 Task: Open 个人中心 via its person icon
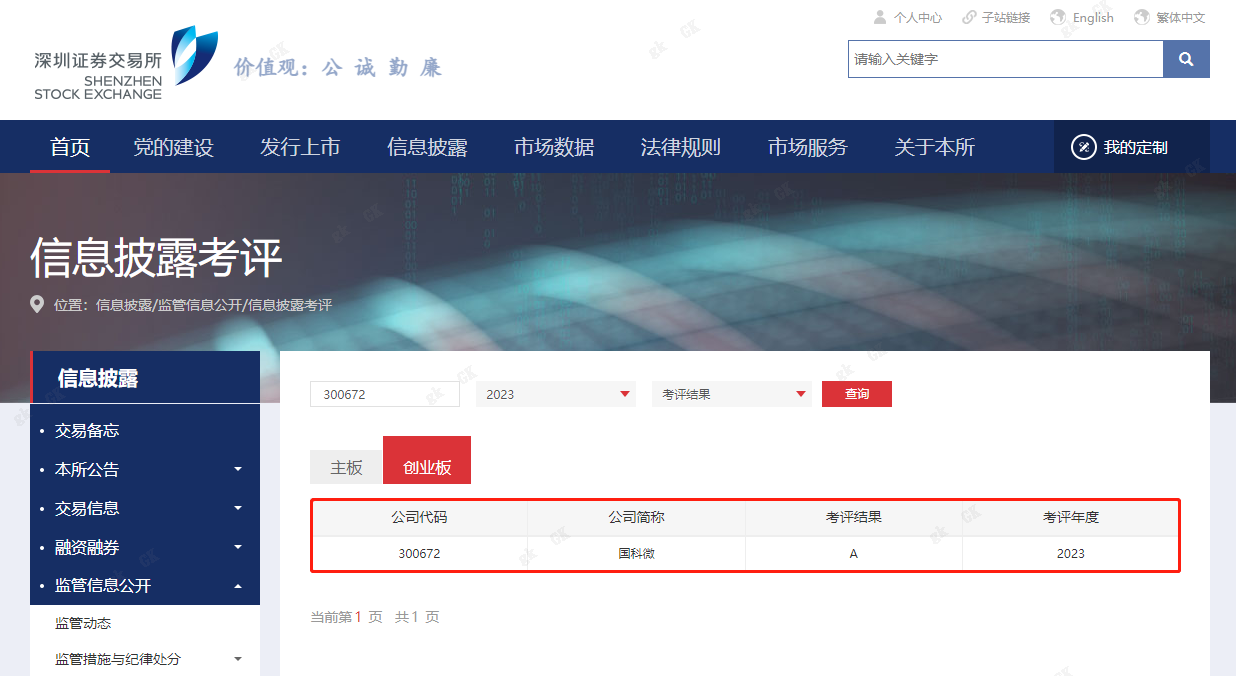878,16
